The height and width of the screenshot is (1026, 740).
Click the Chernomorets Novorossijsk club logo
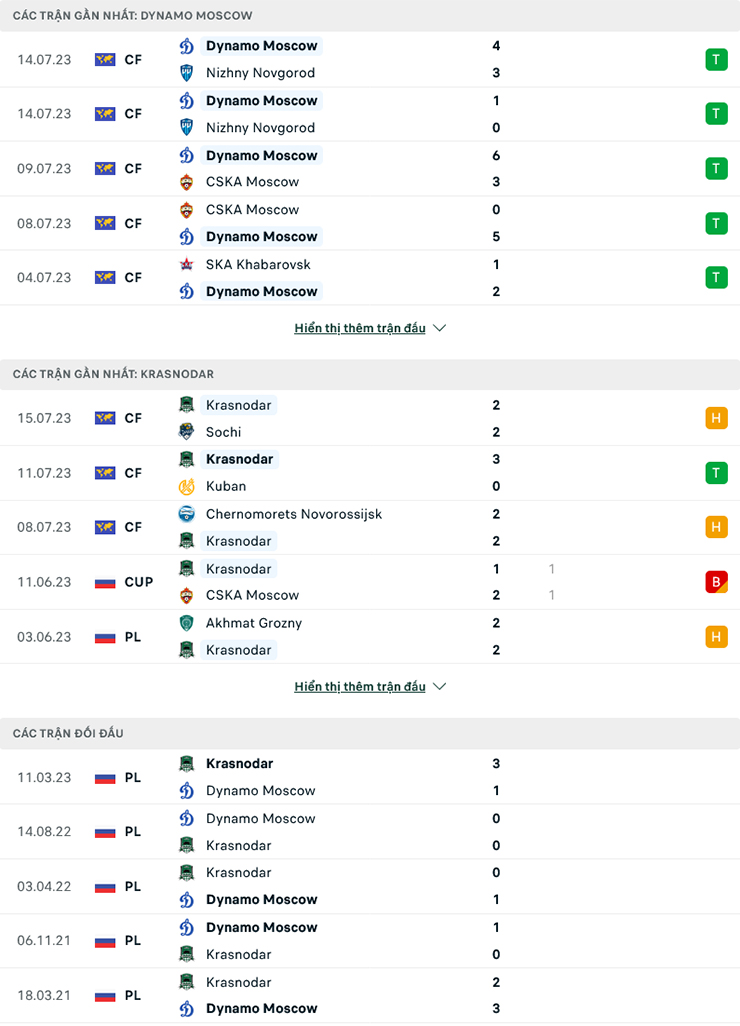[186, 514]
